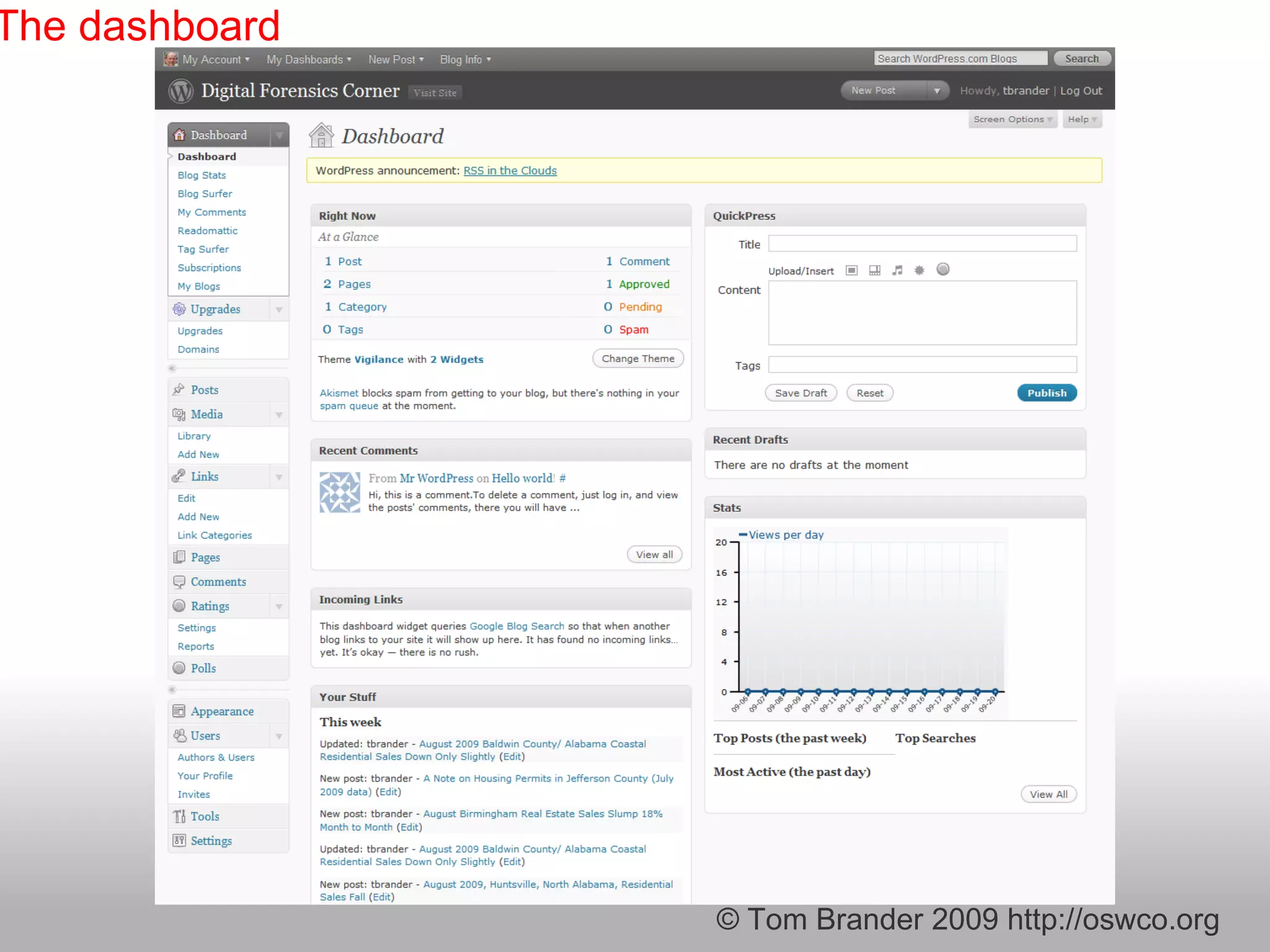This screenshot has width=1270, height=952.
Task: Click the Add Poll circle icon in QuickPress
Action: click(943, 269)
